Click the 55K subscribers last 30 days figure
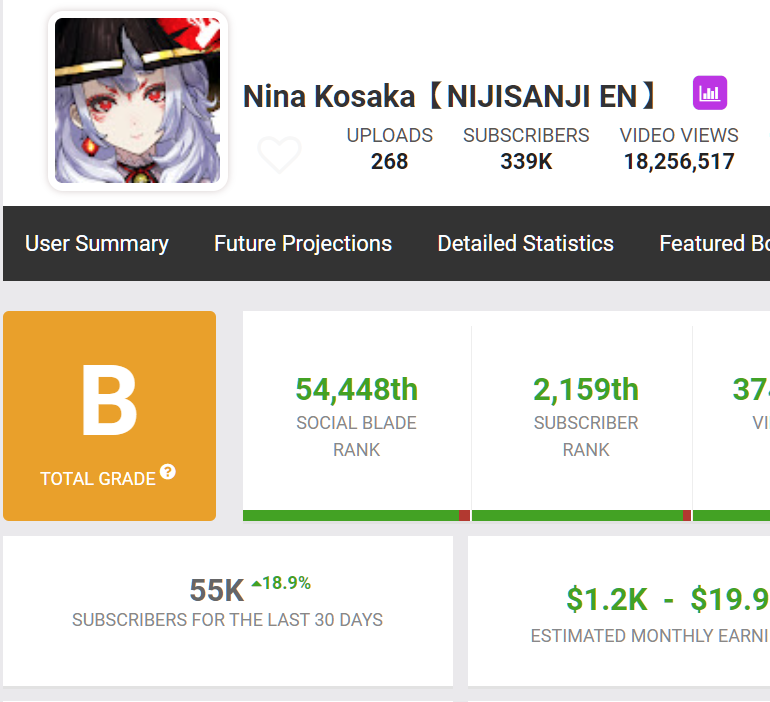The width and height of the screenshot is (770, 702). 217,591
